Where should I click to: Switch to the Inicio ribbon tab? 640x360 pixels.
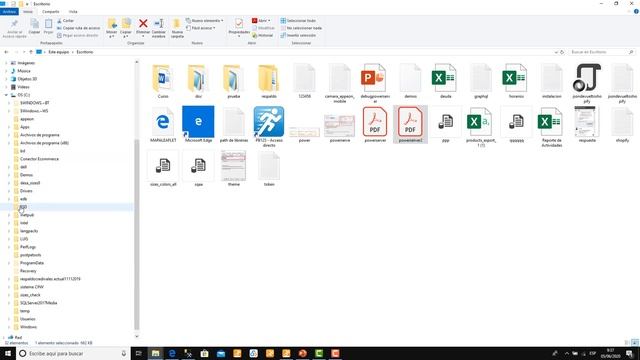pos(28,12)
